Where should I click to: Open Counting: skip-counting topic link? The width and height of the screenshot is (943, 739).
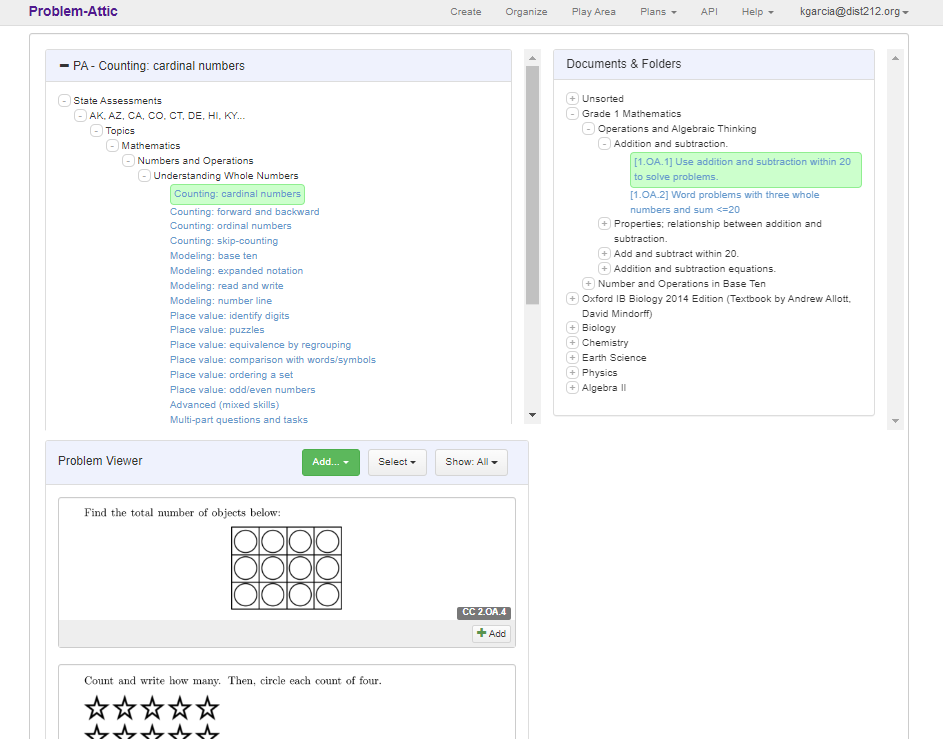[224, 241]
